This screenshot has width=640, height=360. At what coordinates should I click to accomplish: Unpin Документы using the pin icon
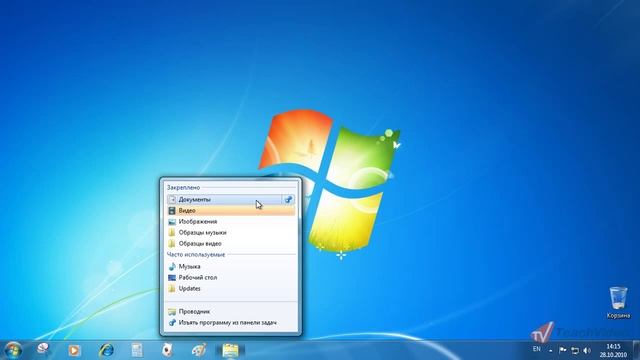(x=289, y=200)
